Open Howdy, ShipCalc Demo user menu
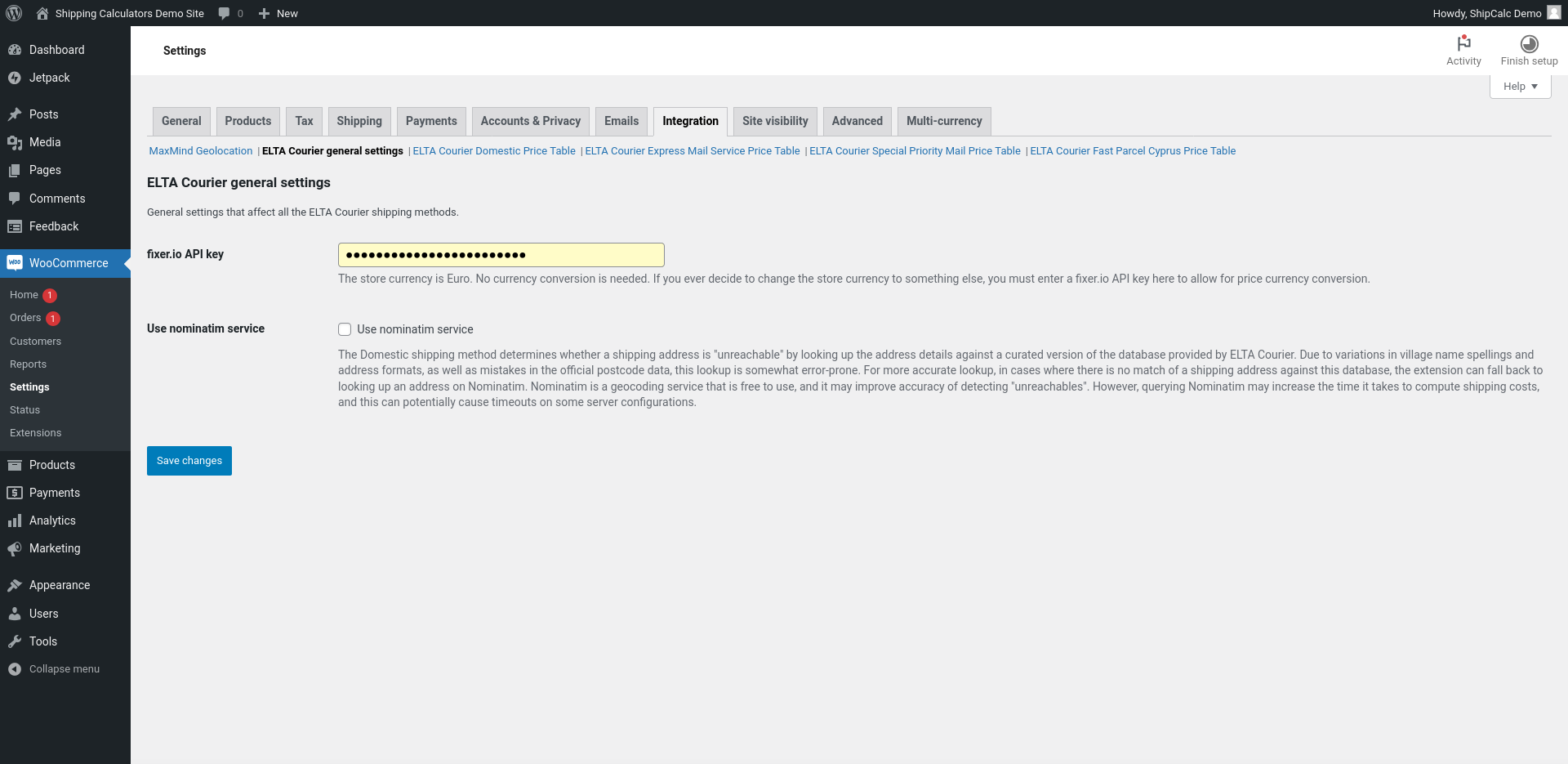This screenshot has height=764, width=1568. pyautogui.click(x=1496, y=13)
